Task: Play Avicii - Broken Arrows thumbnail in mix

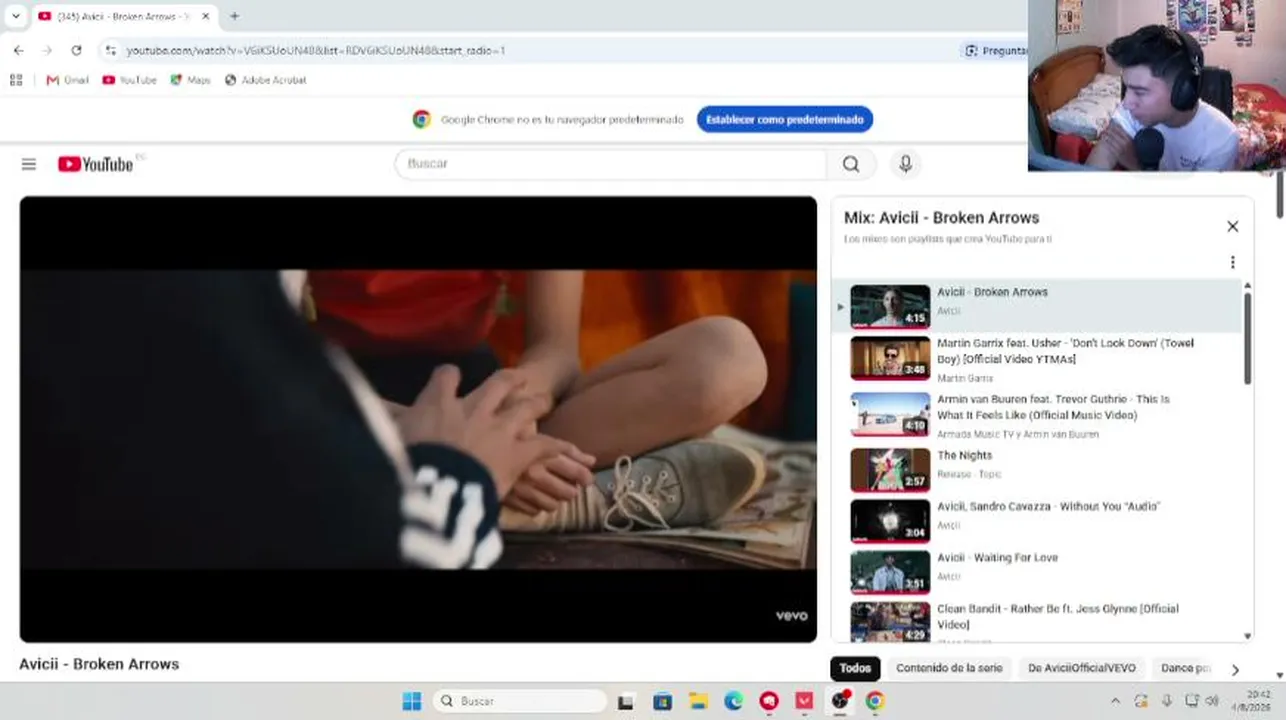Action: pyautogui.click(x=890, y=307)
